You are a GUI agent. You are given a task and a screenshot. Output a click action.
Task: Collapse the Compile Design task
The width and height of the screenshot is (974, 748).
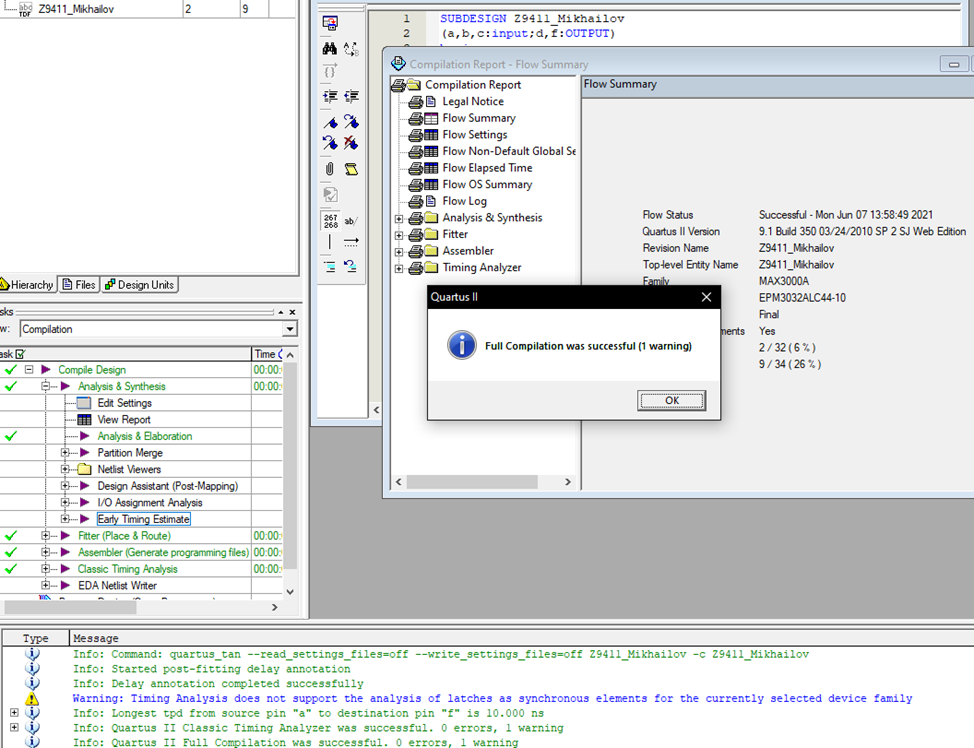click(x=29, y=369)
